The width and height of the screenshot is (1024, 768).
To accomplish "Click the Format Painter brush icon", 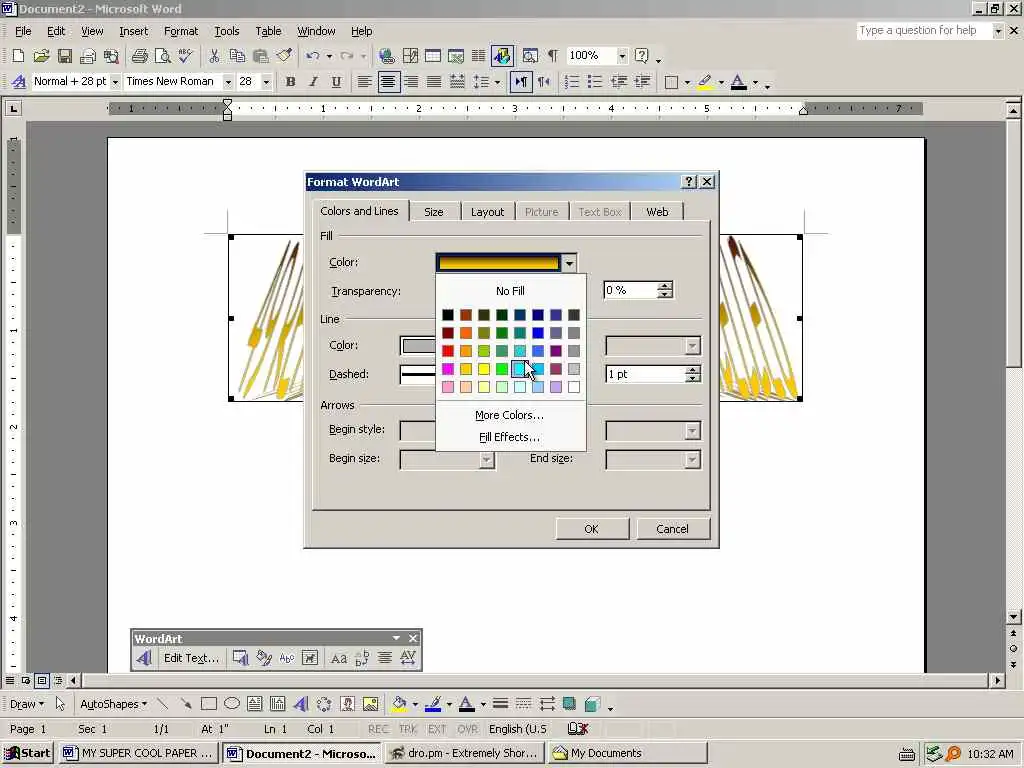I will 284,56.
